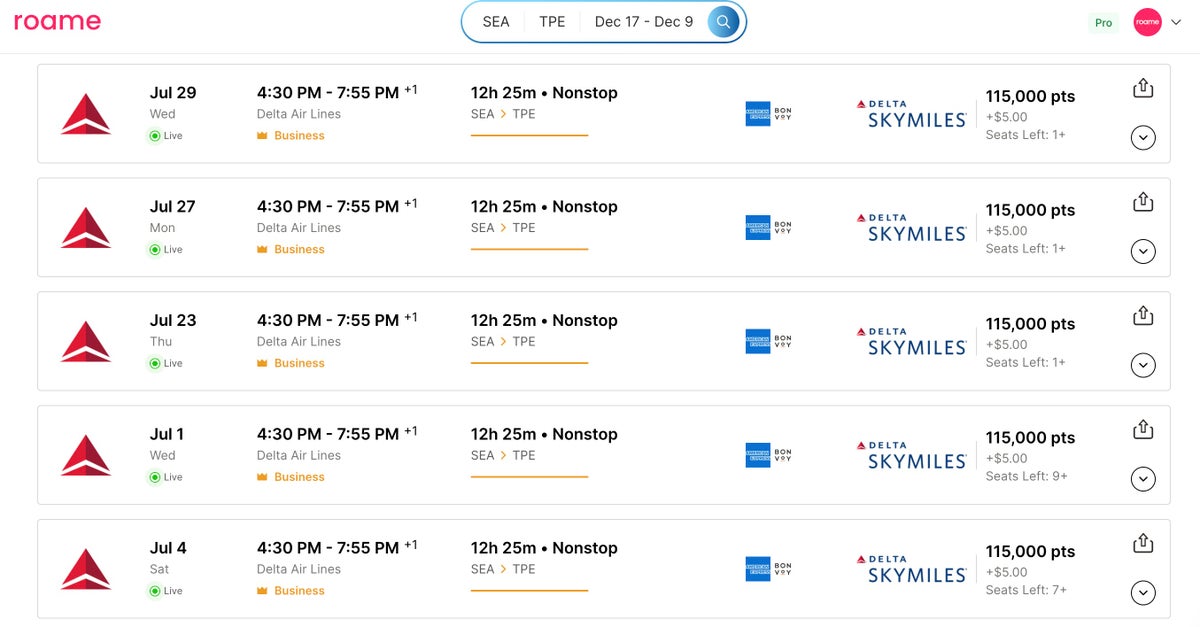Go to roame home via logo
The height and width of the screenshot is (627, 1200).
click(57, 22)
